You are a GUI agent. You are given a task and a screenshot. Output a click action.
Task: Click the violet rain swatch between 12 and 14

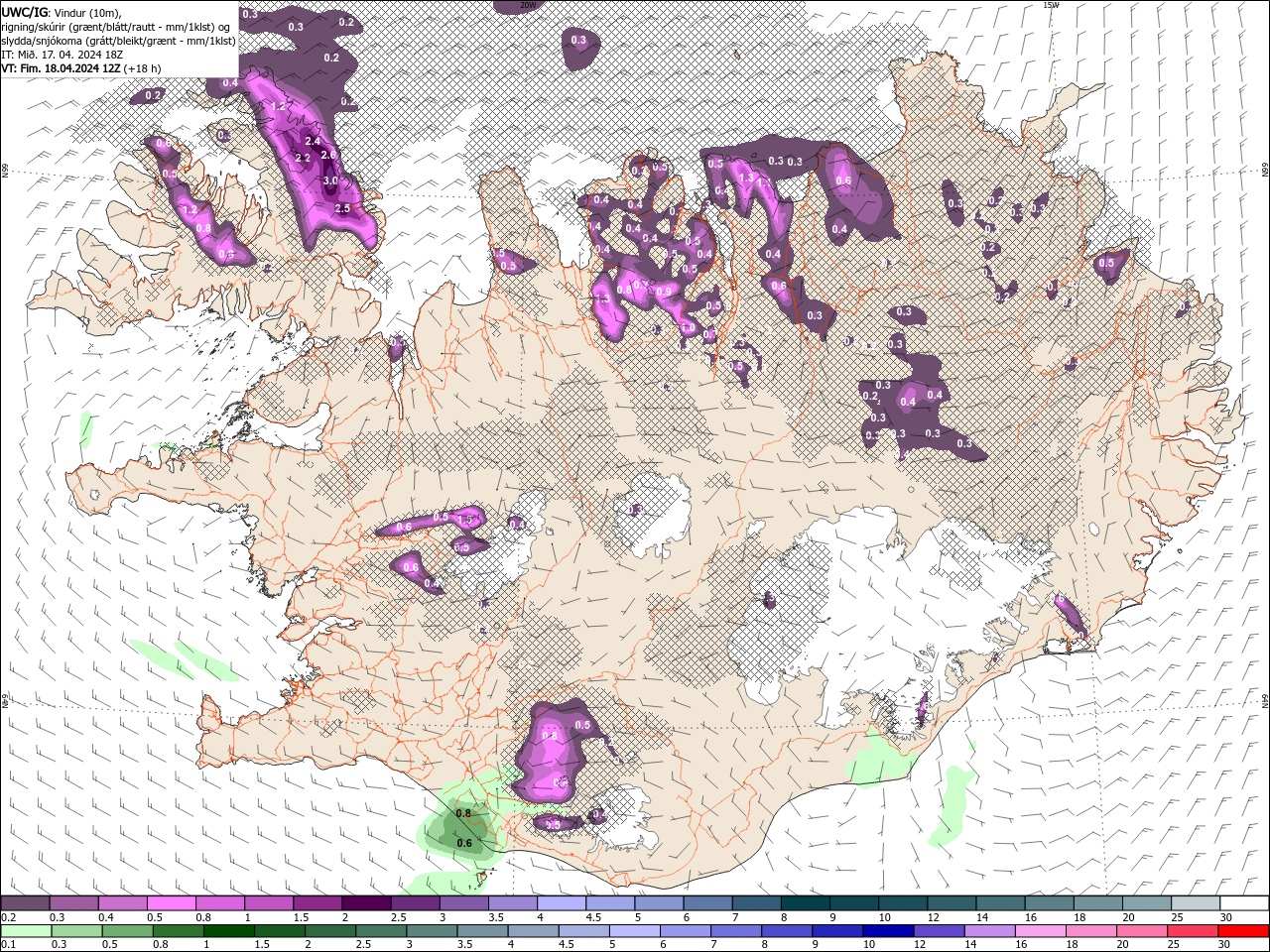(x=938, y=931)
